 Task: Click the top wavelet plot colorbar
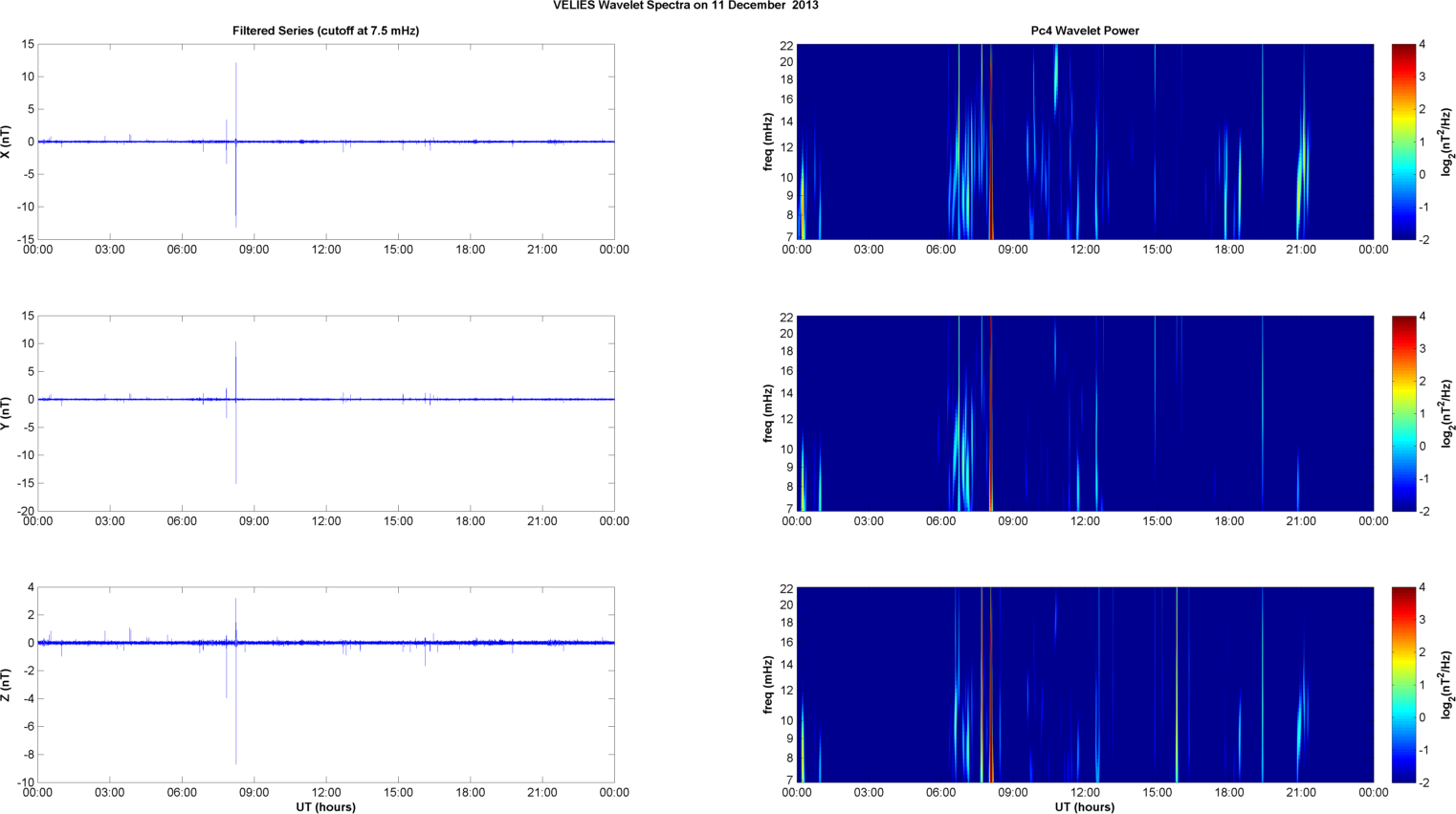[x=1402, y=142]
